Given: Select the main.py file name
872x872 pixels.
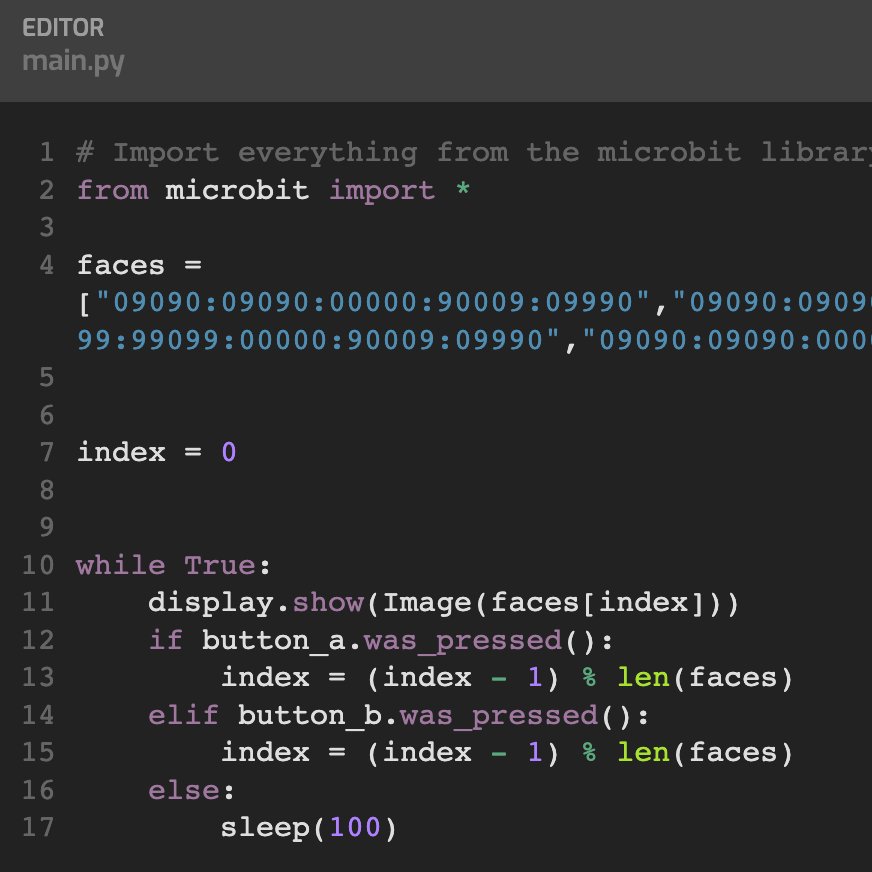Looking at the screenshot, I should tap(73, 61).
